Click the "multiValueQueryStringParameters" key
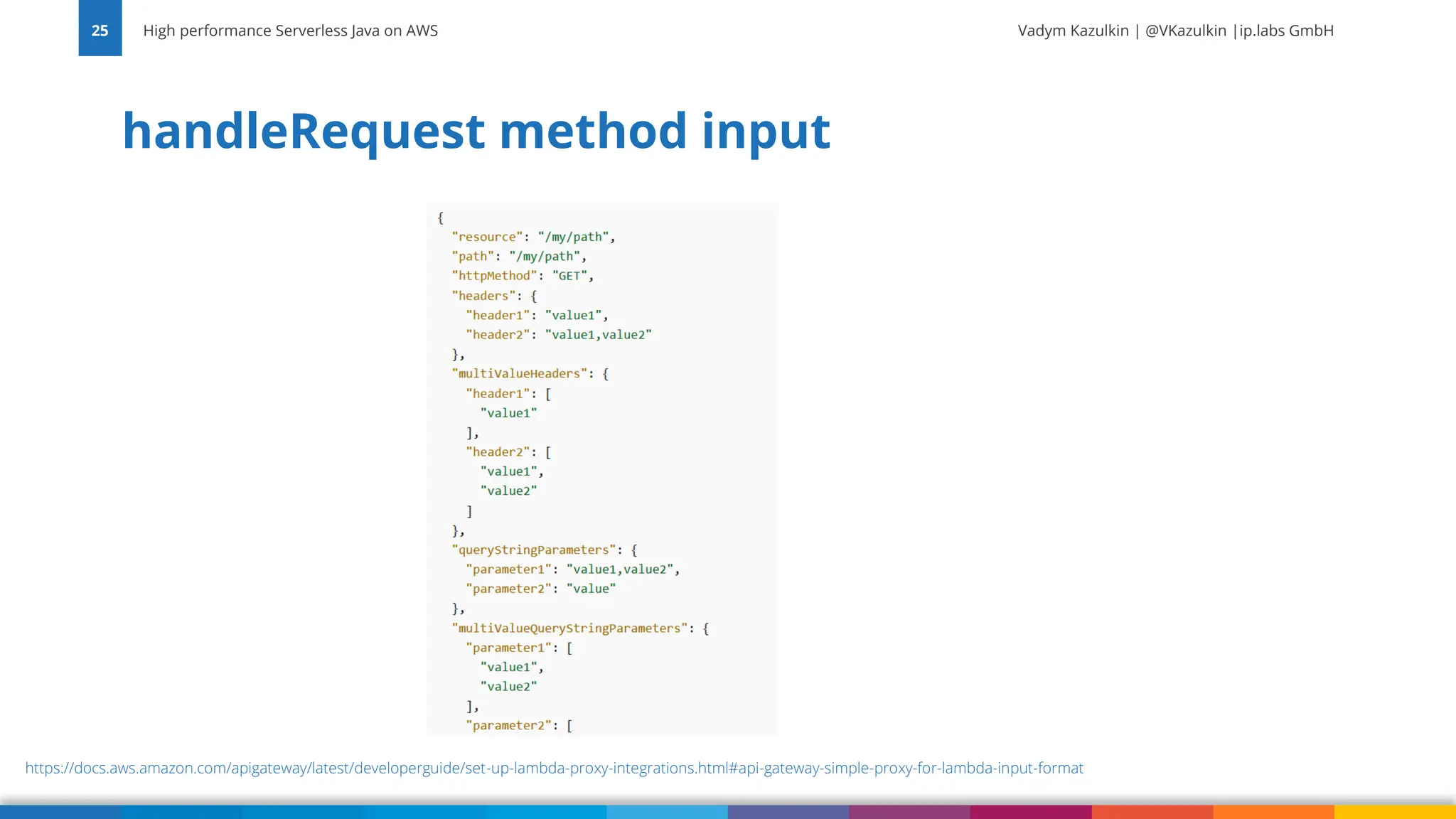The image size is (1456, 819). (x=569, y=628)
